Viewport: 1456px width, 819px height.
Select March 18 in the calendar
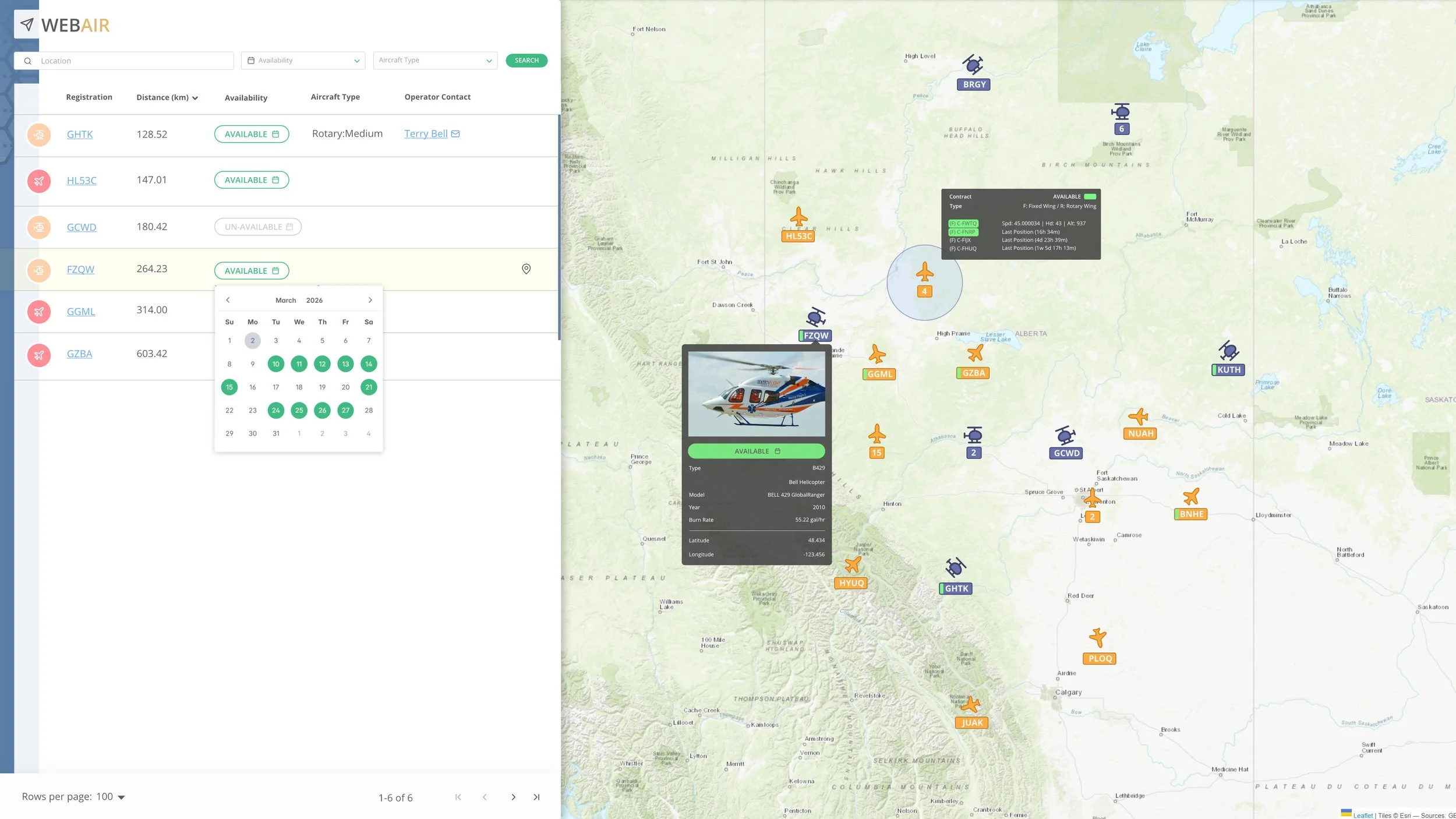click(x=299, y=387)
